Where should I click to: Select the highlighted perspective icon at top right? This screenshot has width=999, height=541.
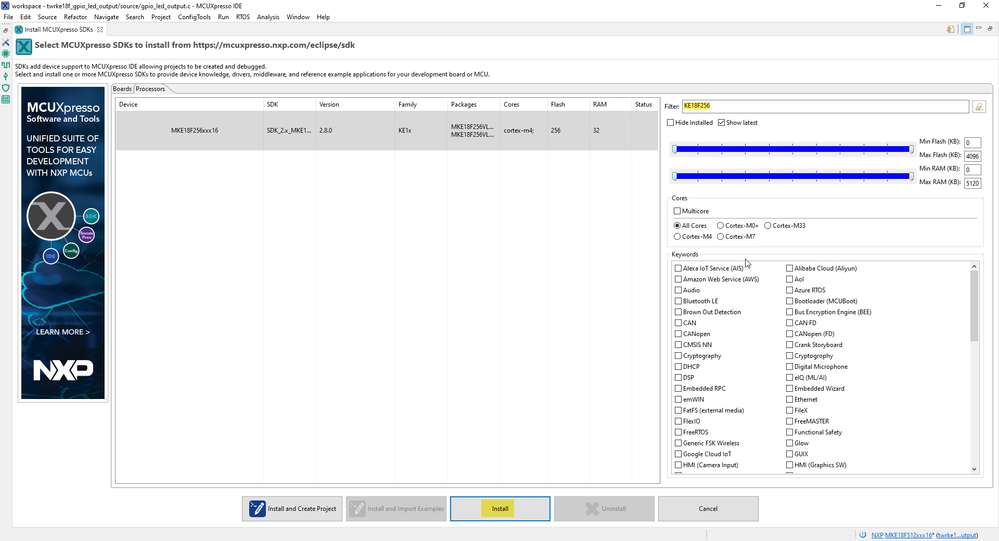click(x=967, y=29)
